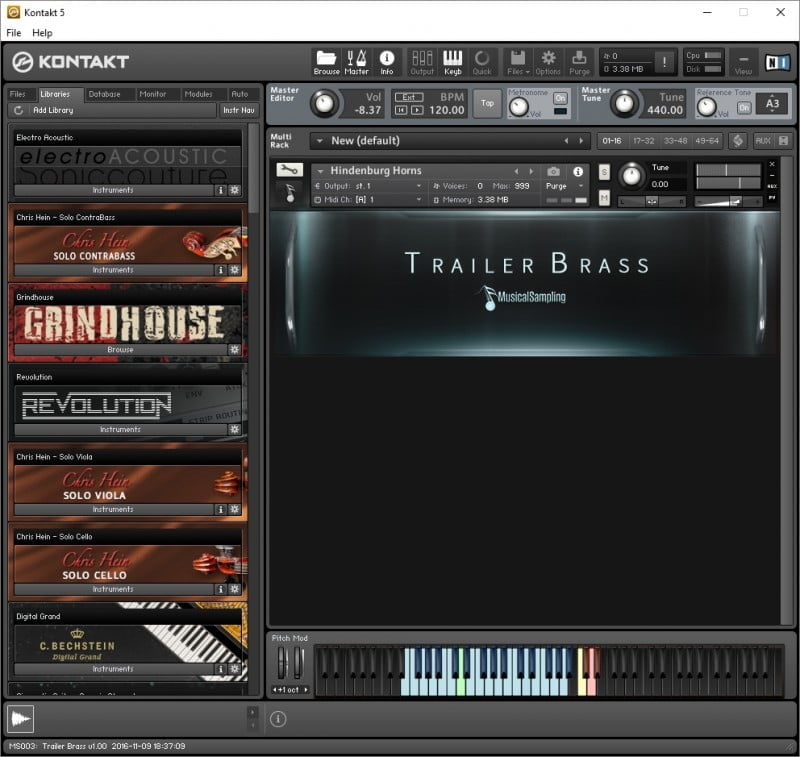This screenshot has height=757, width=800.
Task: Take snapshot with Hindenburg Horns camera icon
Action: point(554,172)
